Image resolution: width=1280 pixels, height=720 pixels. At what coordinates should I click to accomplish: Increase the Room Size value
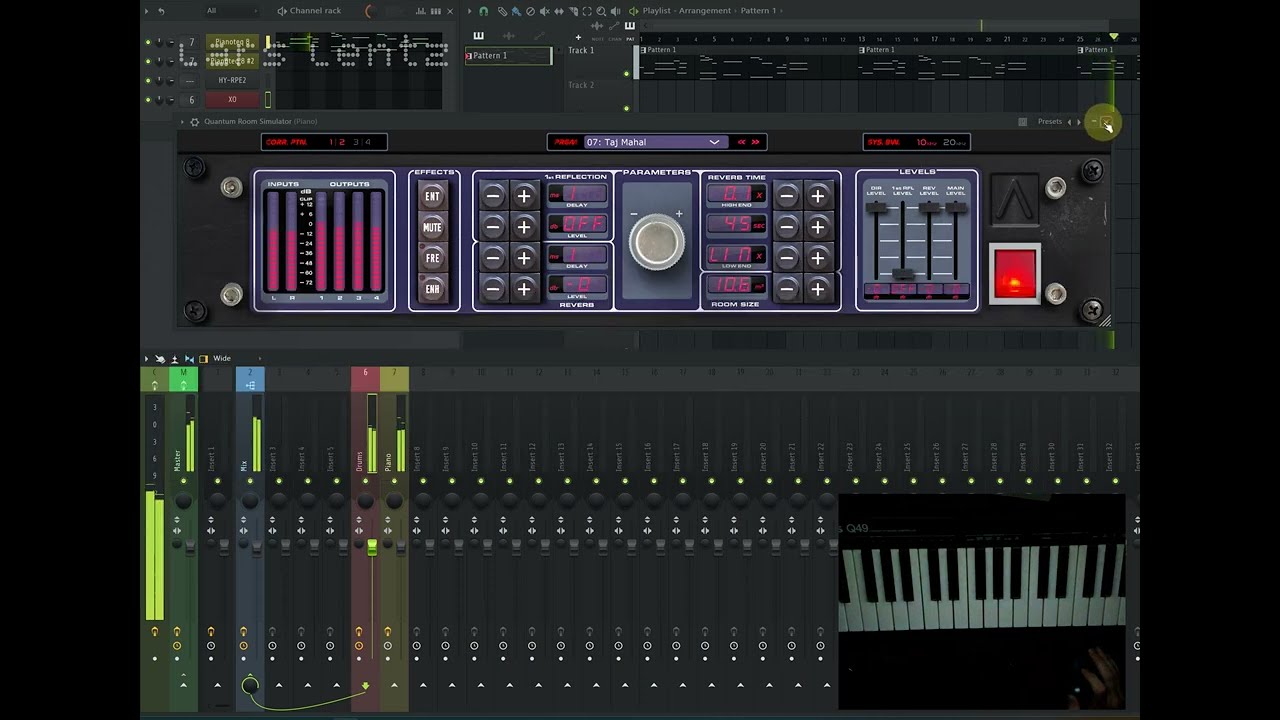tap(818, 289)
